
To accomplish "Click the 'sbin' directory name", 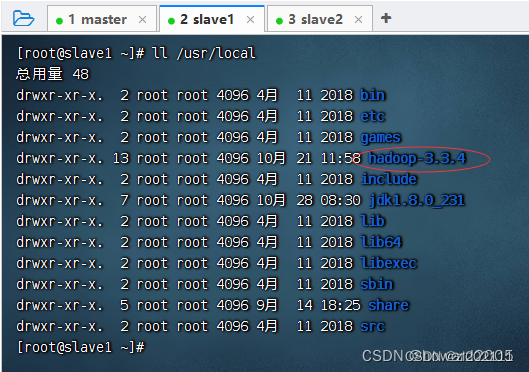I will pos(377,284).
